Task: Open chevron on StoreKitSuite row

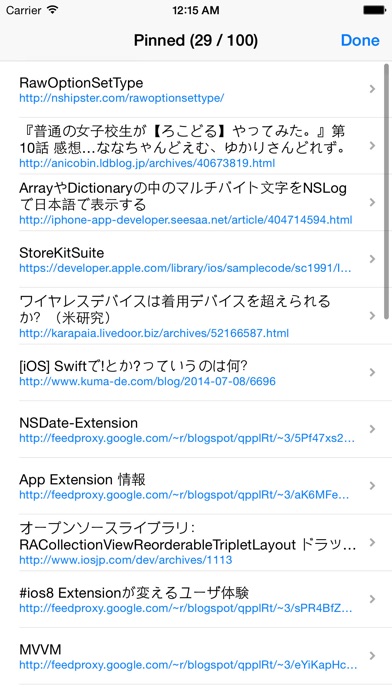Action: [x=372, y=259]
